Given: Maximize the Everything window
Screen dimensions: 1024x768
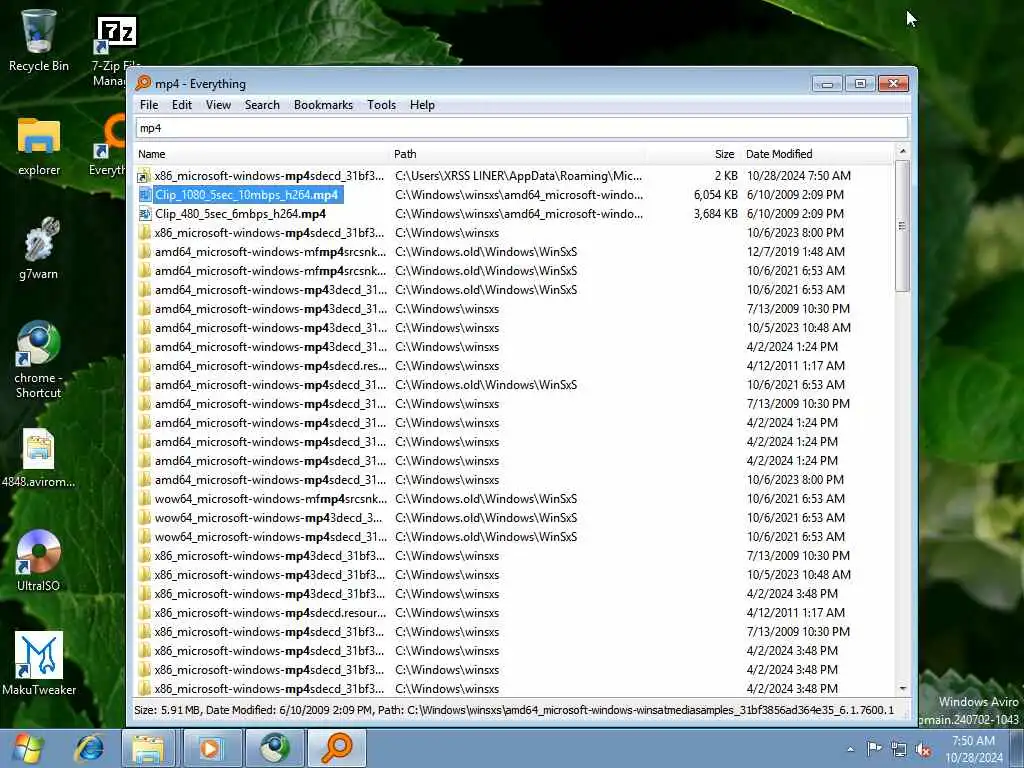Looking at the screenshot, I should tap(860, 84).
